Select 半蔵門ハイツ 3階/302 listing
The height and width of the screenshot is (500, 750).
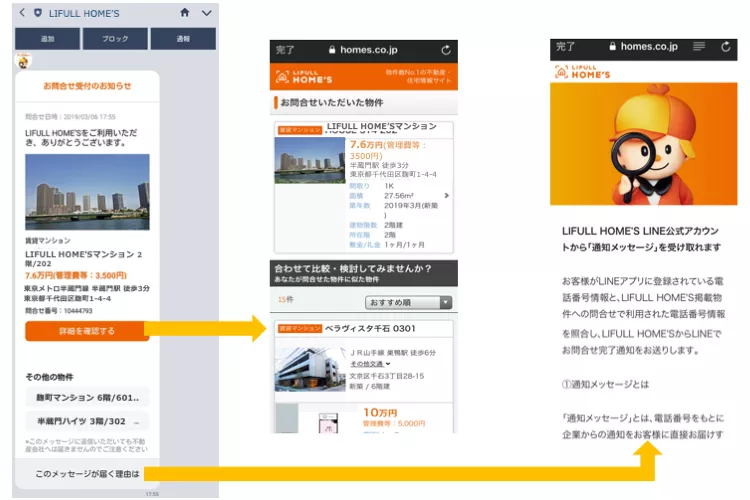87,421
